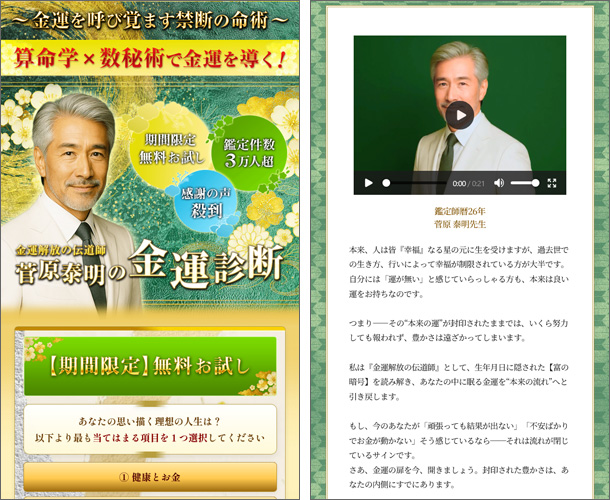Click the question text あなたの思い描く理想の人生は?
610x500 pixels.
point(150,421)
